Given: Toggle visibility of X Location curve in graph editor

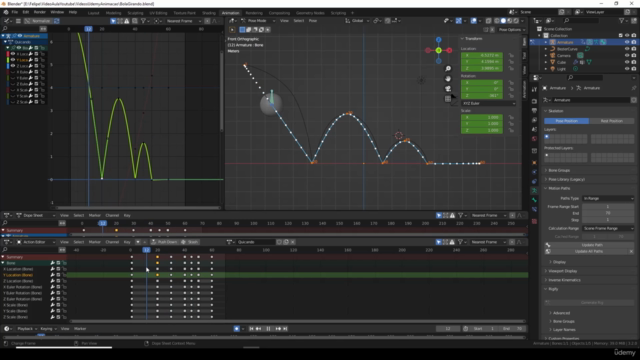Looking at the screenshot, I should (x=13, y=54).
